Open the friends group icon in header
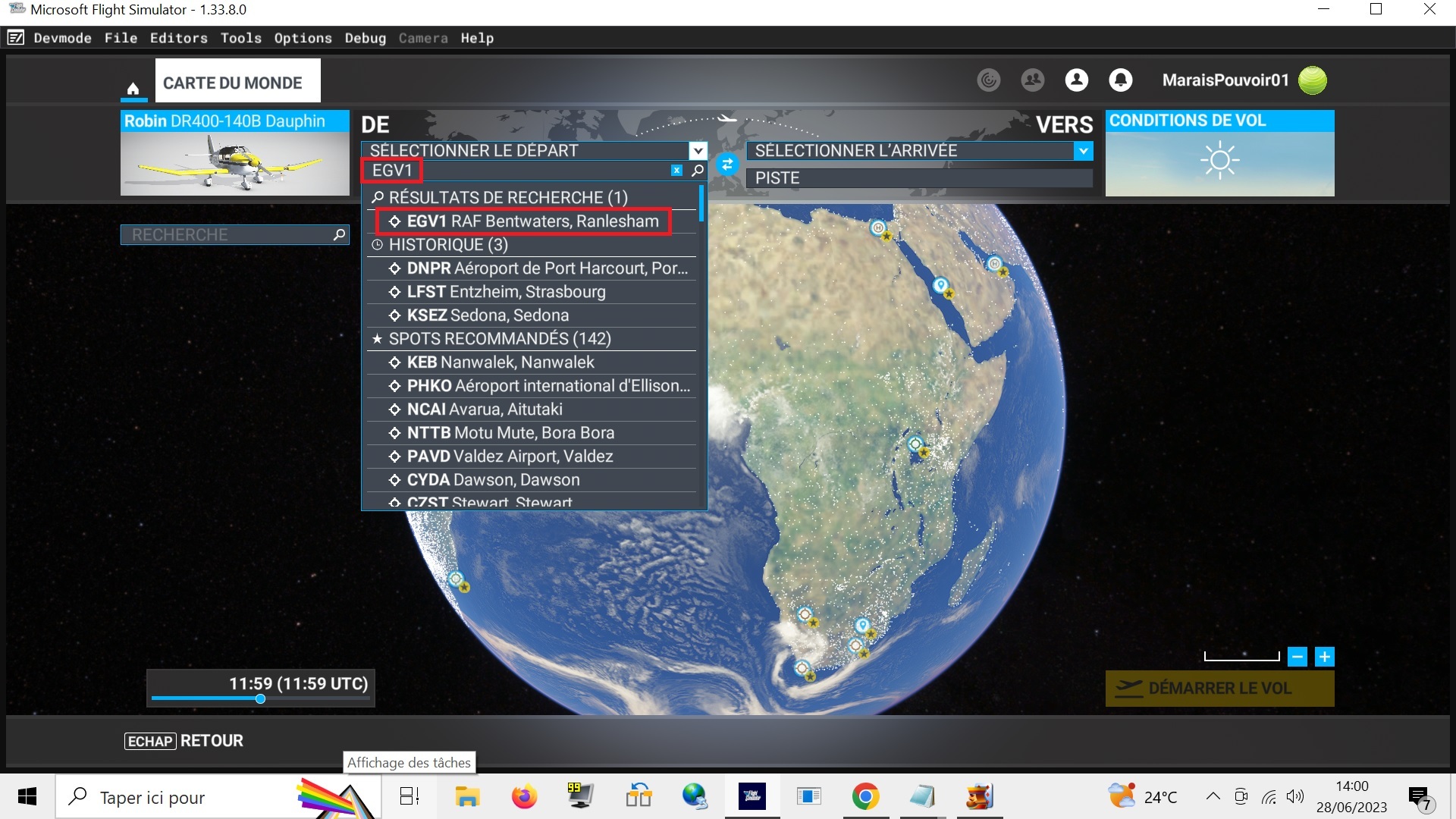The height and width of the screenshot is (819, 1456). tap(1032, 80)
